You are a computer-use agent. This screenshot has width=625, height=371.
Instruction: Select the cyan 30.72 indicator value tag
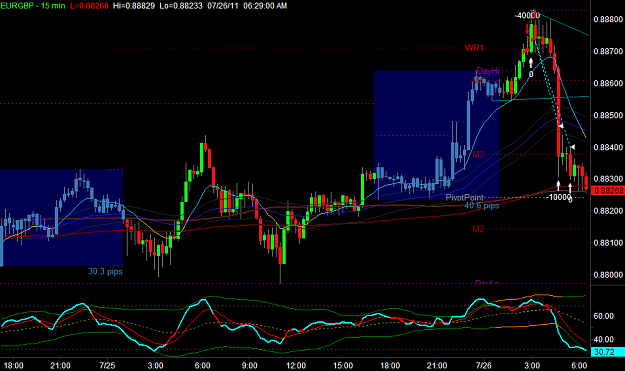click(607, 352)
